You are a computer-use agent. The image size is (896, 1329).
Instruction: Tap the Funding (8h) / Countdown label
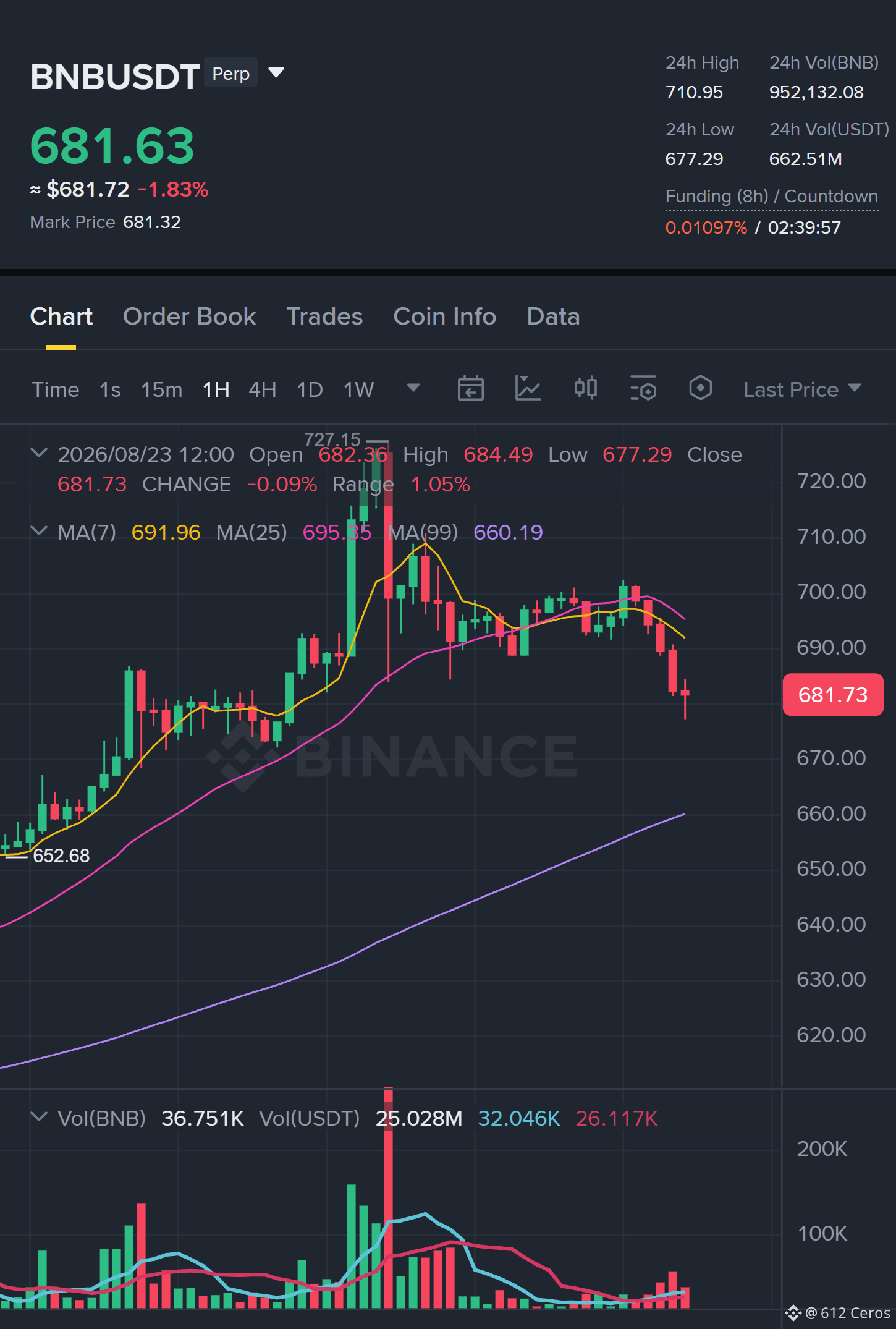pos(772,196)
